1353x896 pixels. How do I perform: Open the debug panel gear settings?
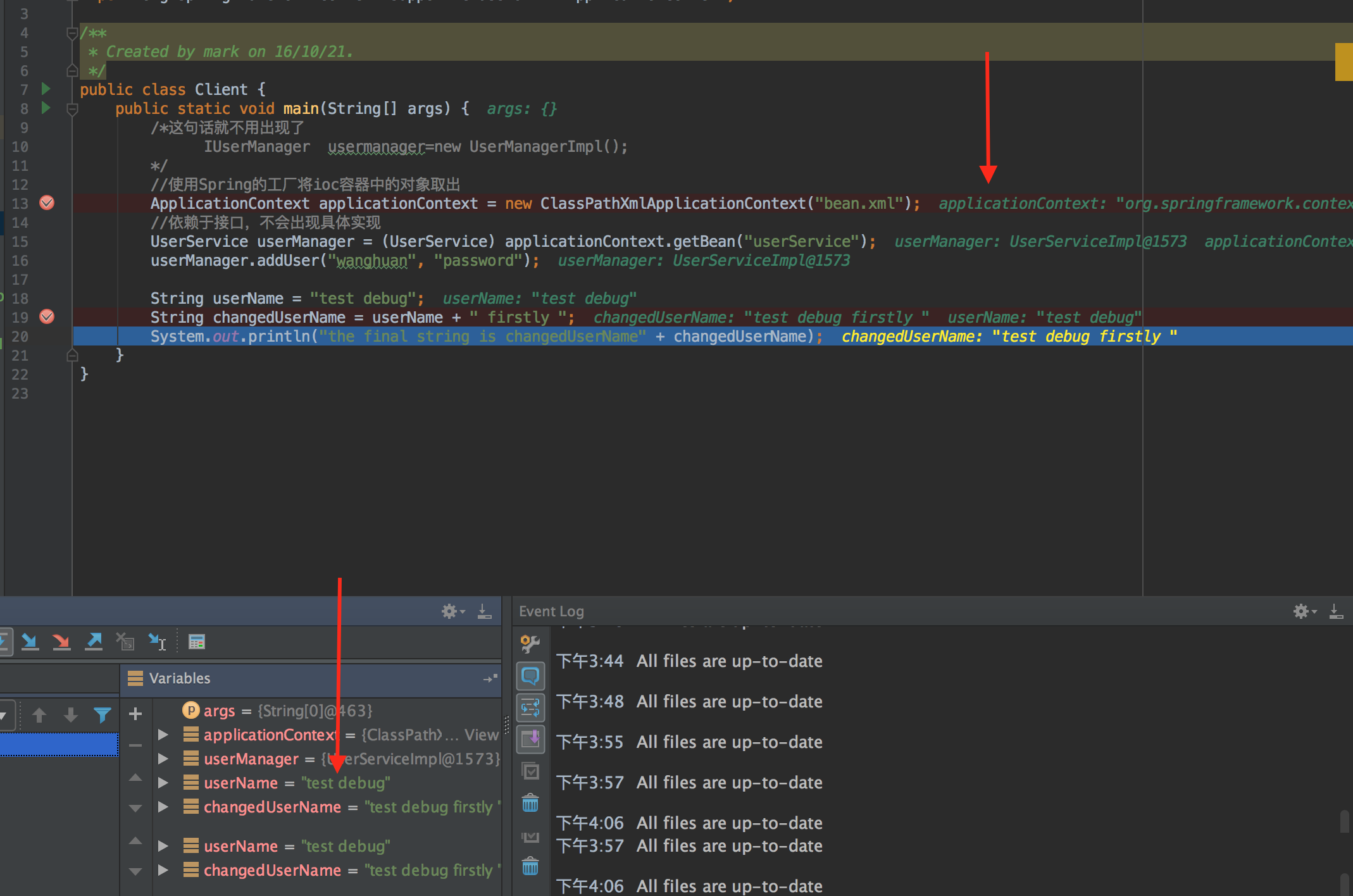(452, 611)
